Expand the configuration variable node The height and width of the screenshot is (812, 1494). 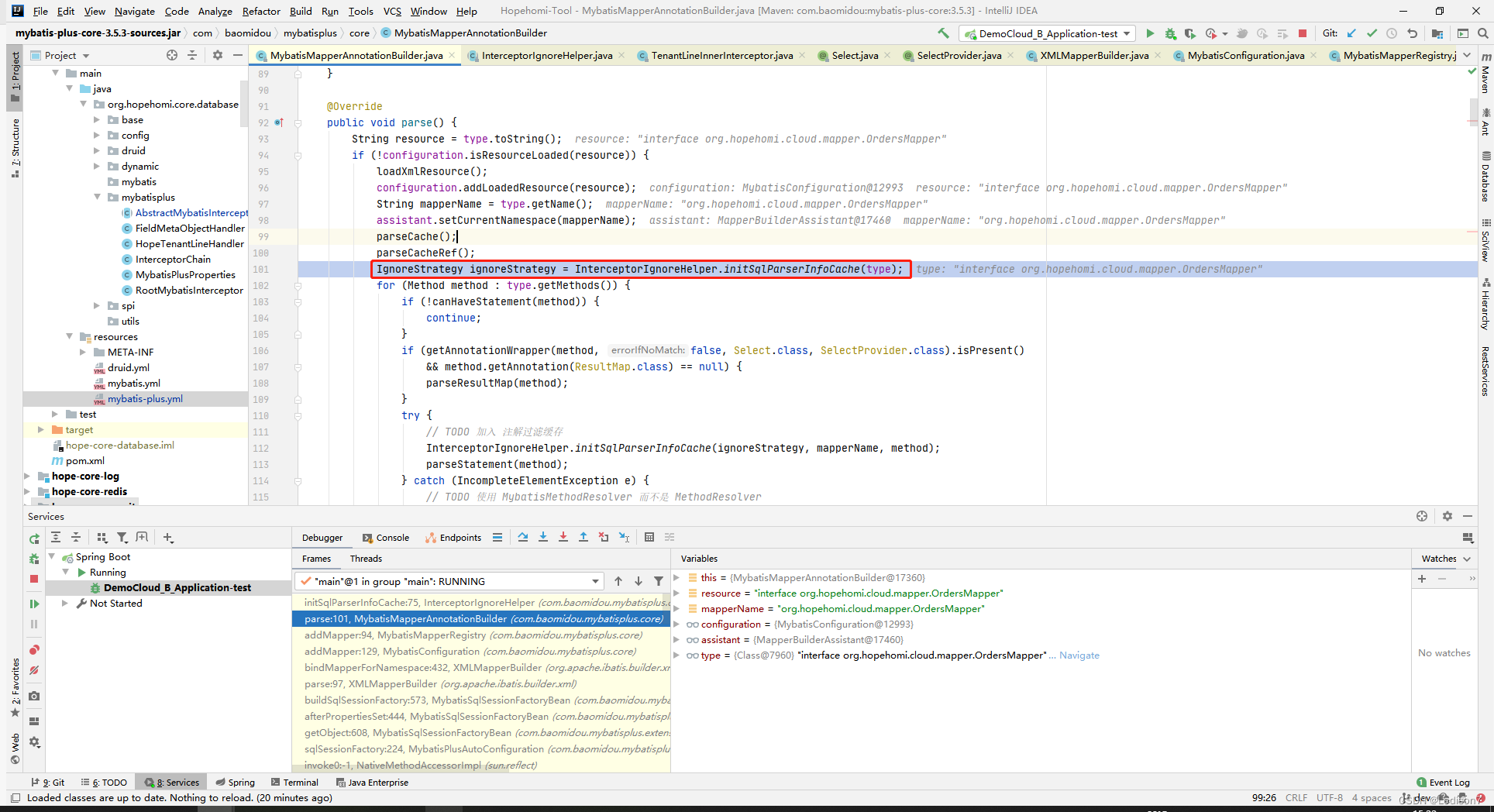pyautogui.click(x=676, y=624)
